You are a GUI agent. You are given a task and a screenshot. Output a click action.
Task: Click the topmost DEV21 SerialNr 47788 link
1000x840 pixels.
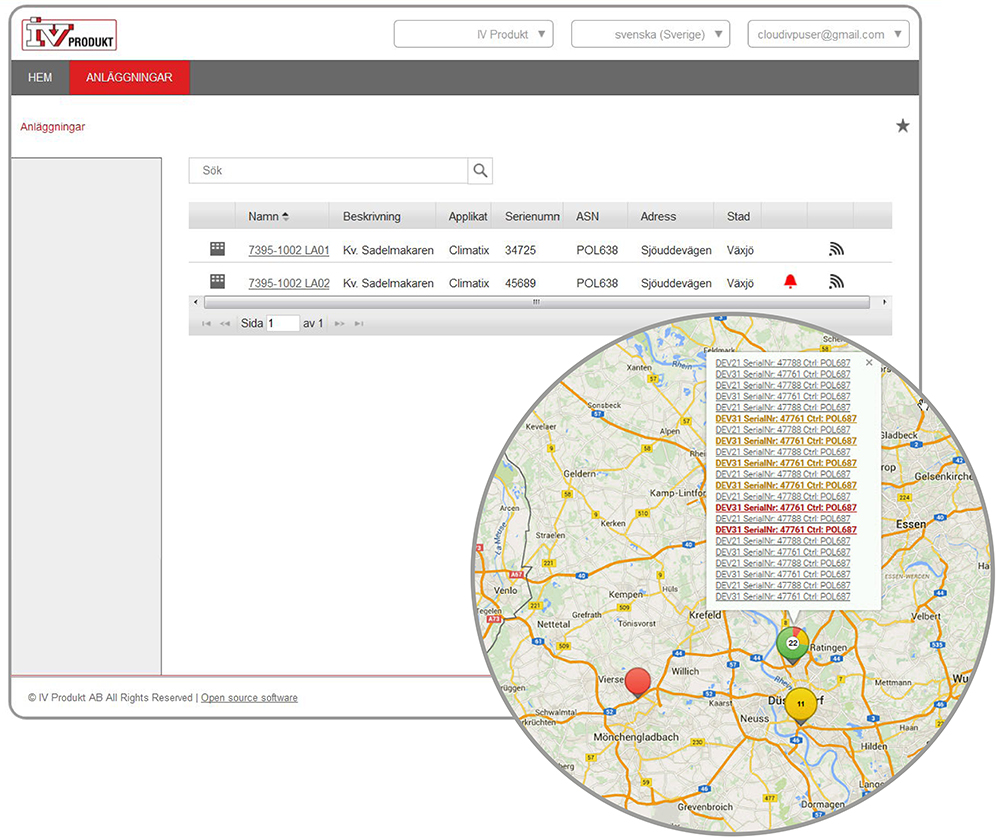[x=783, y=363]
